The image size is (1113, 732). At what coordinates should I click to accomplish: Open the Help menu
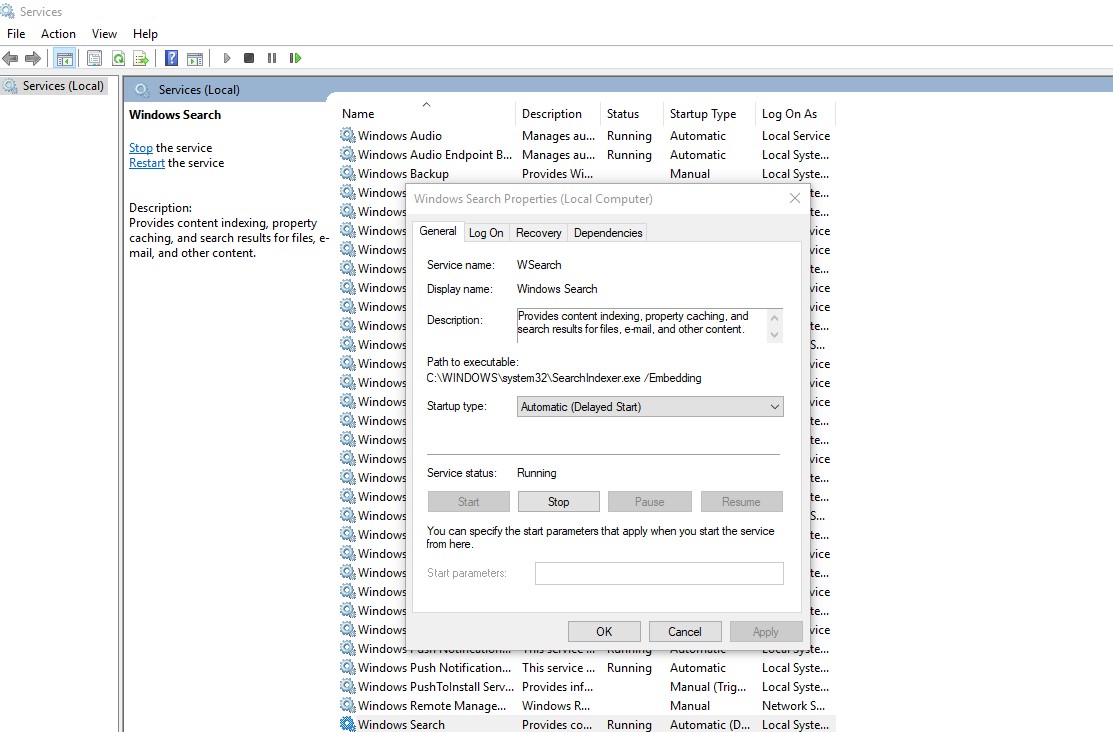(x=145, y=33)
